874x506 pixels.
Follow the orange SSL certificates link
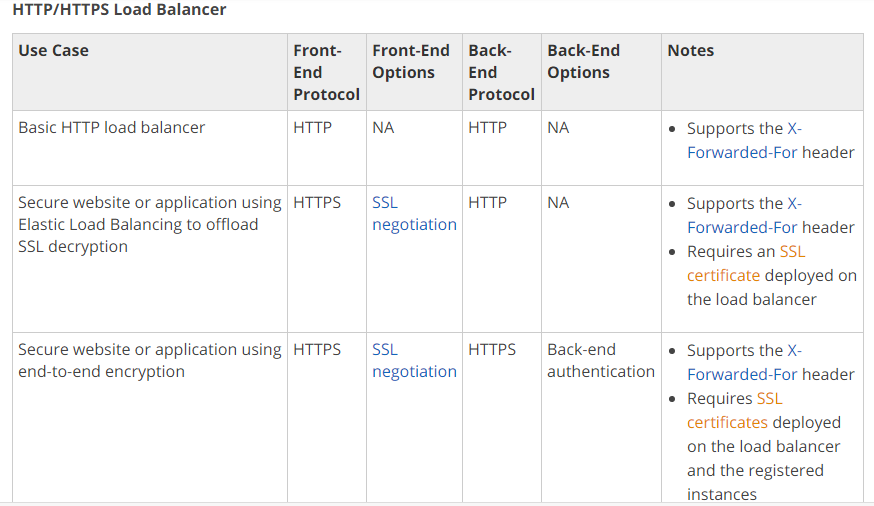pyautogui.click(x=735, y=410)
